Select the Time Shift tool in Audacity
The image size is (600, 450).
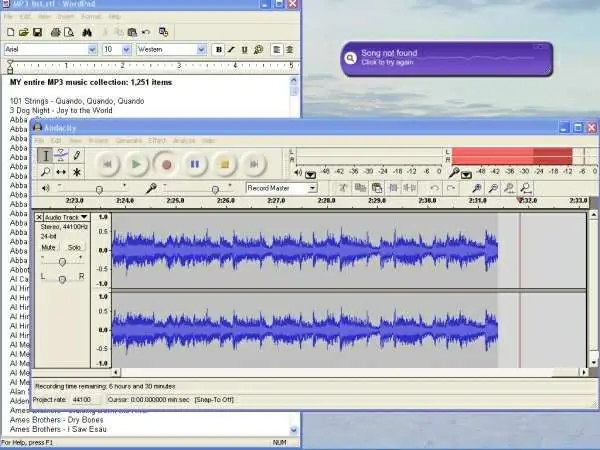[x=61, y=172]
